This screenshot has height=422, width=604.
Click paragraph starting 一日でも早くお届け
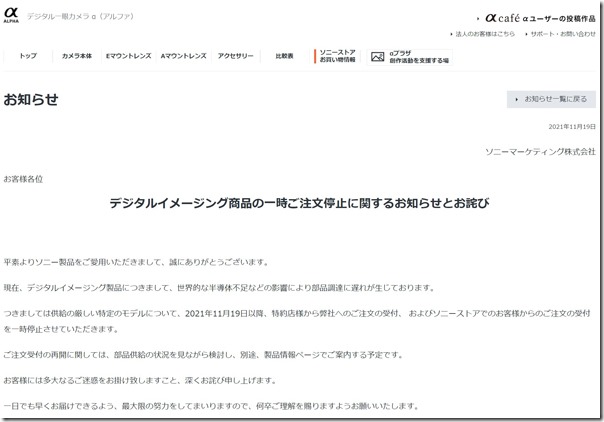(x=211, y=406)
